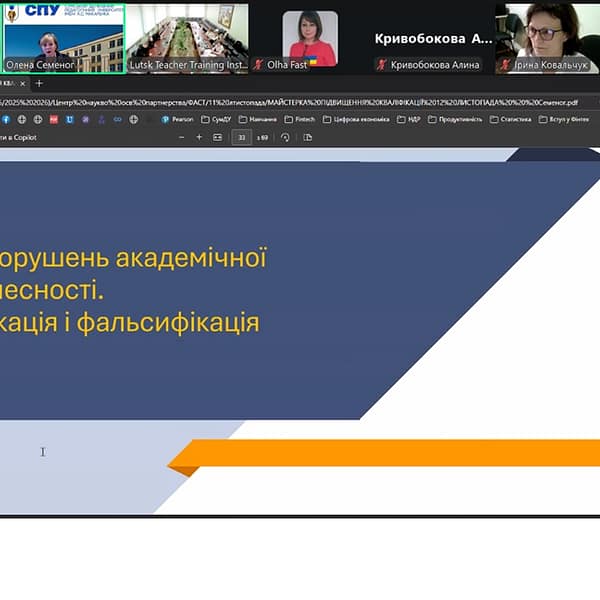The height and width of the screenshot is (600, 600).
Task: Click muted mic icon for Кривобокова Алина
Action: [x=381, y=65]
